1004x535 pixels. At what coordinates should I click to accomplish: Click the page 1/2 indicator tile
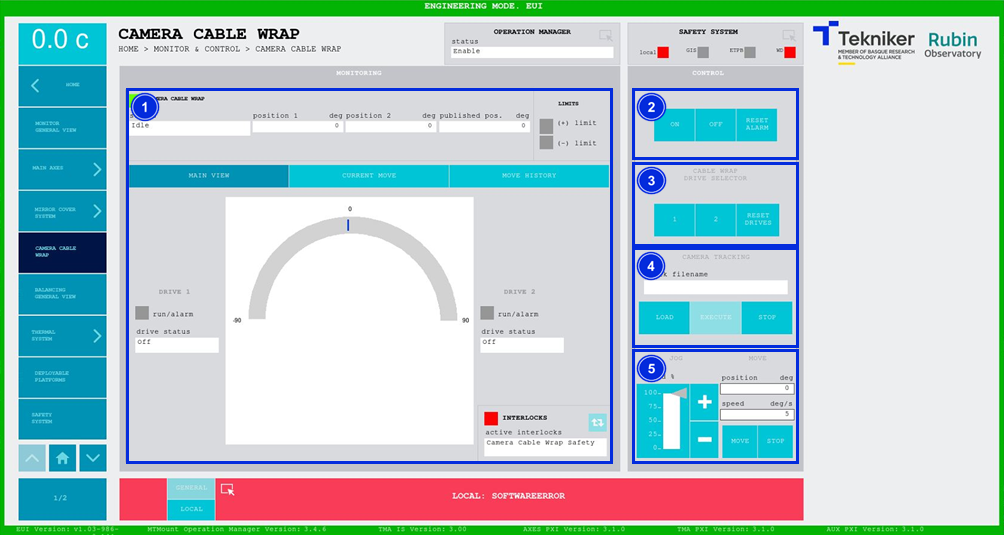pos(62,499)
